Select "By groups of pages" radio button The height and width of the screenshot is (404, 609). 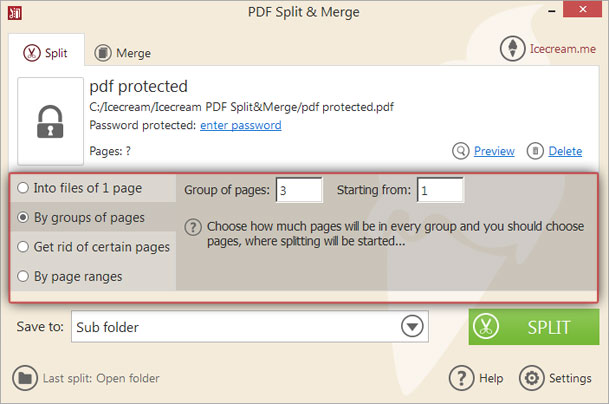point(24,217)
